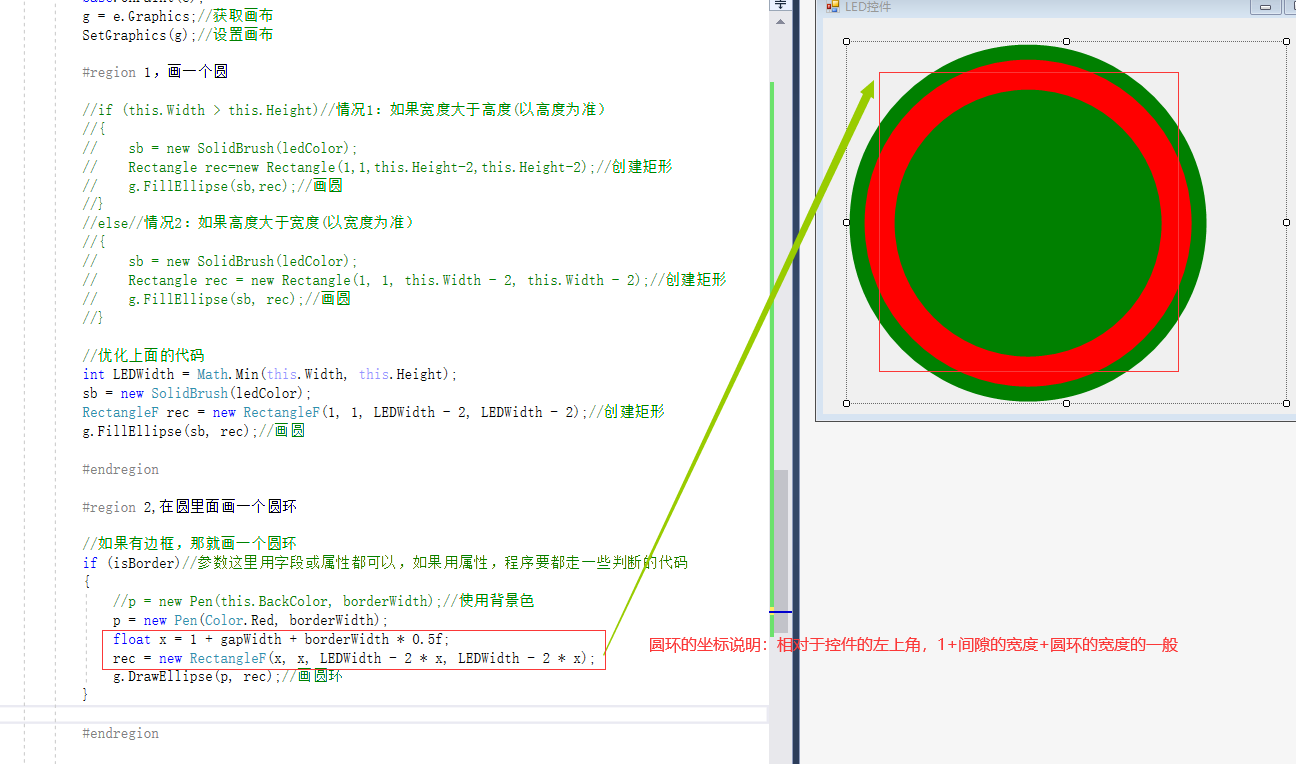The height and width of the screenshot is (764, 1296).
Task: Click the "//else//情况2" comment line
Action: pyautogui.click(x=249, y=223)
